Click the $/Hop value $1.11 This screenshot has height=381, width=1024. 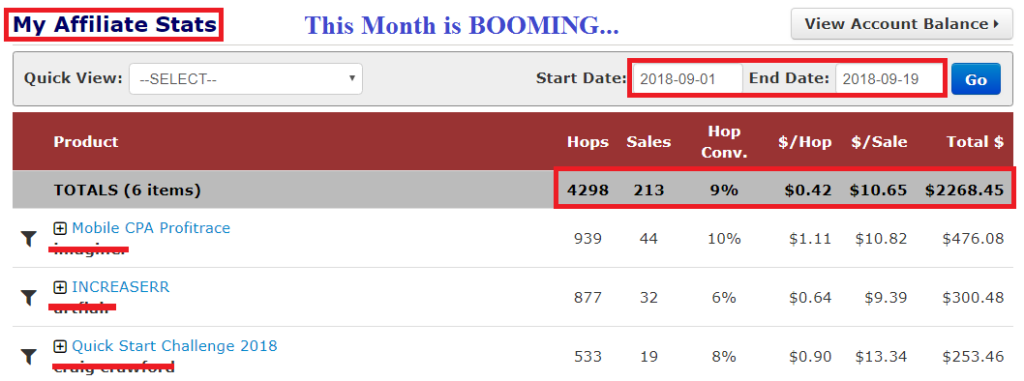click(x=810, y=239)
